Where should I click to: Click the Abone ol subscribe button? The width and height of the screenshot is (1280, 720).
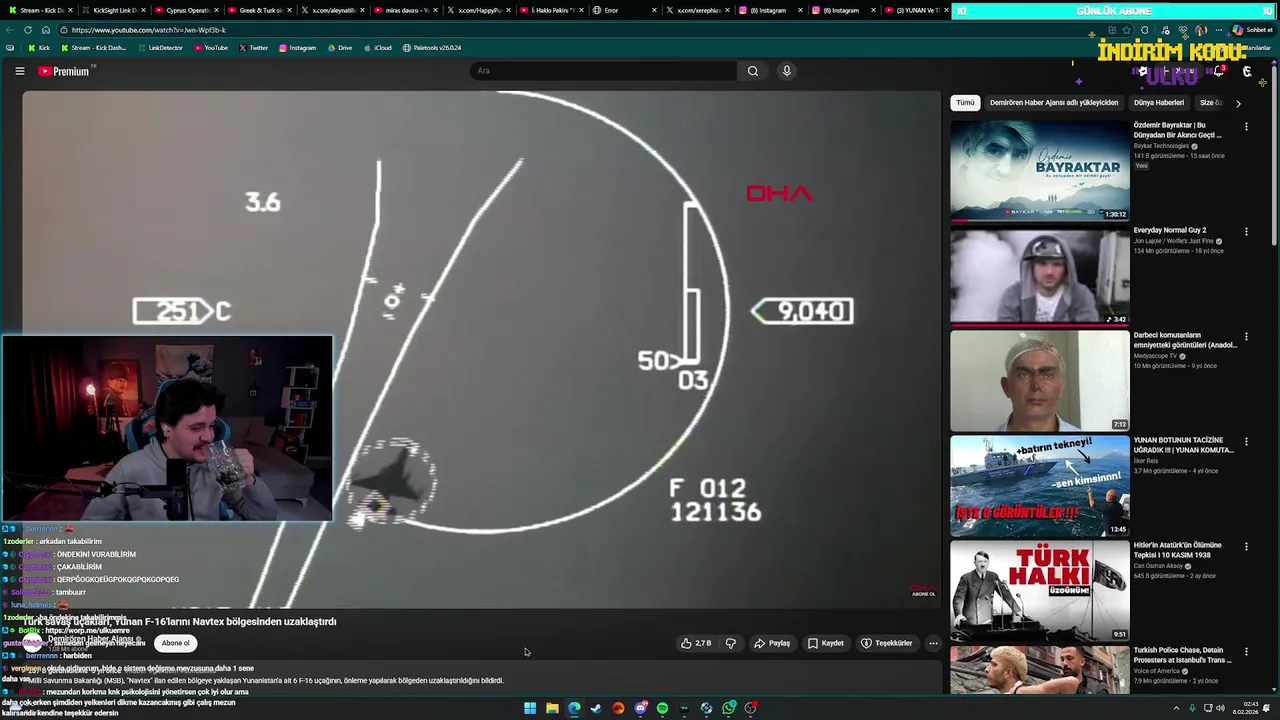(175, 643)
